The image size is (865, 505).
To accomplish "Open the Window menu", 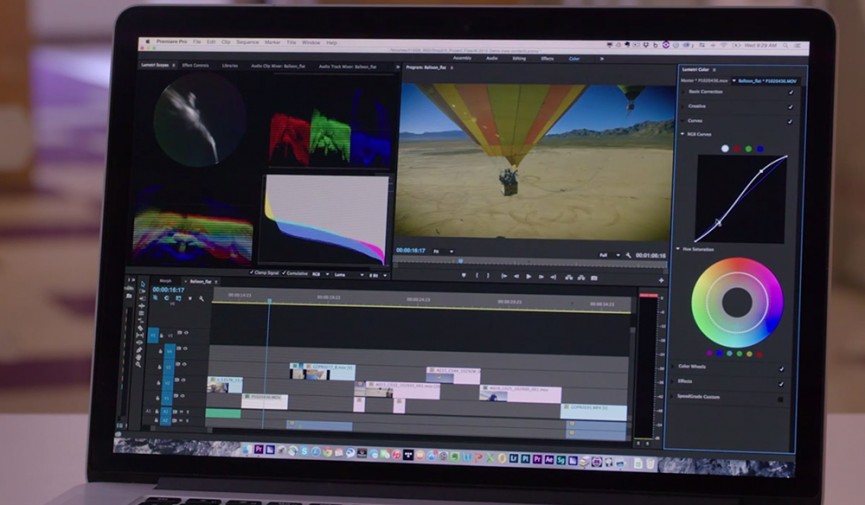I will click(311, 42).
